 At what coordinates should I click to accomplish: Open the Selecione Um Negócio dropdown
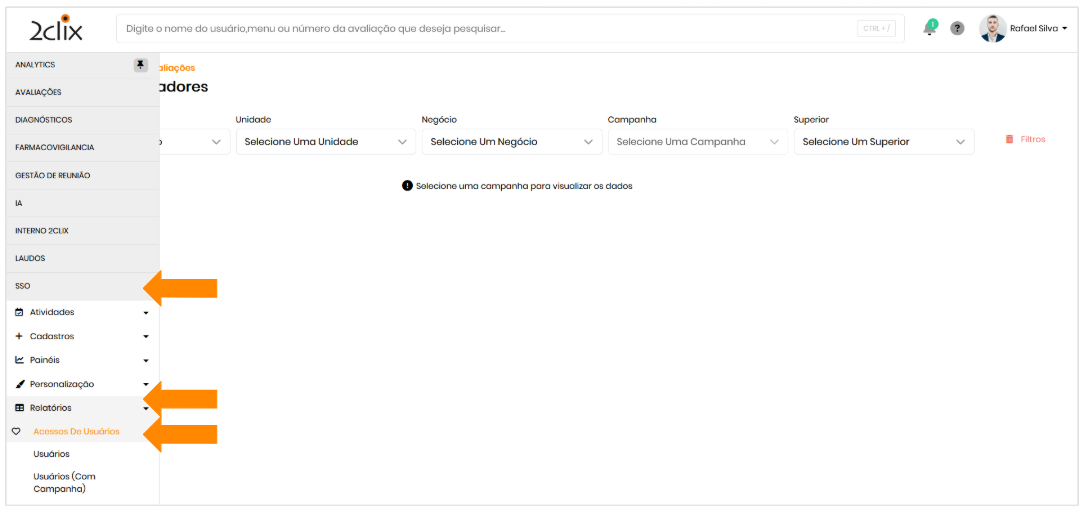tap(511, 142)
